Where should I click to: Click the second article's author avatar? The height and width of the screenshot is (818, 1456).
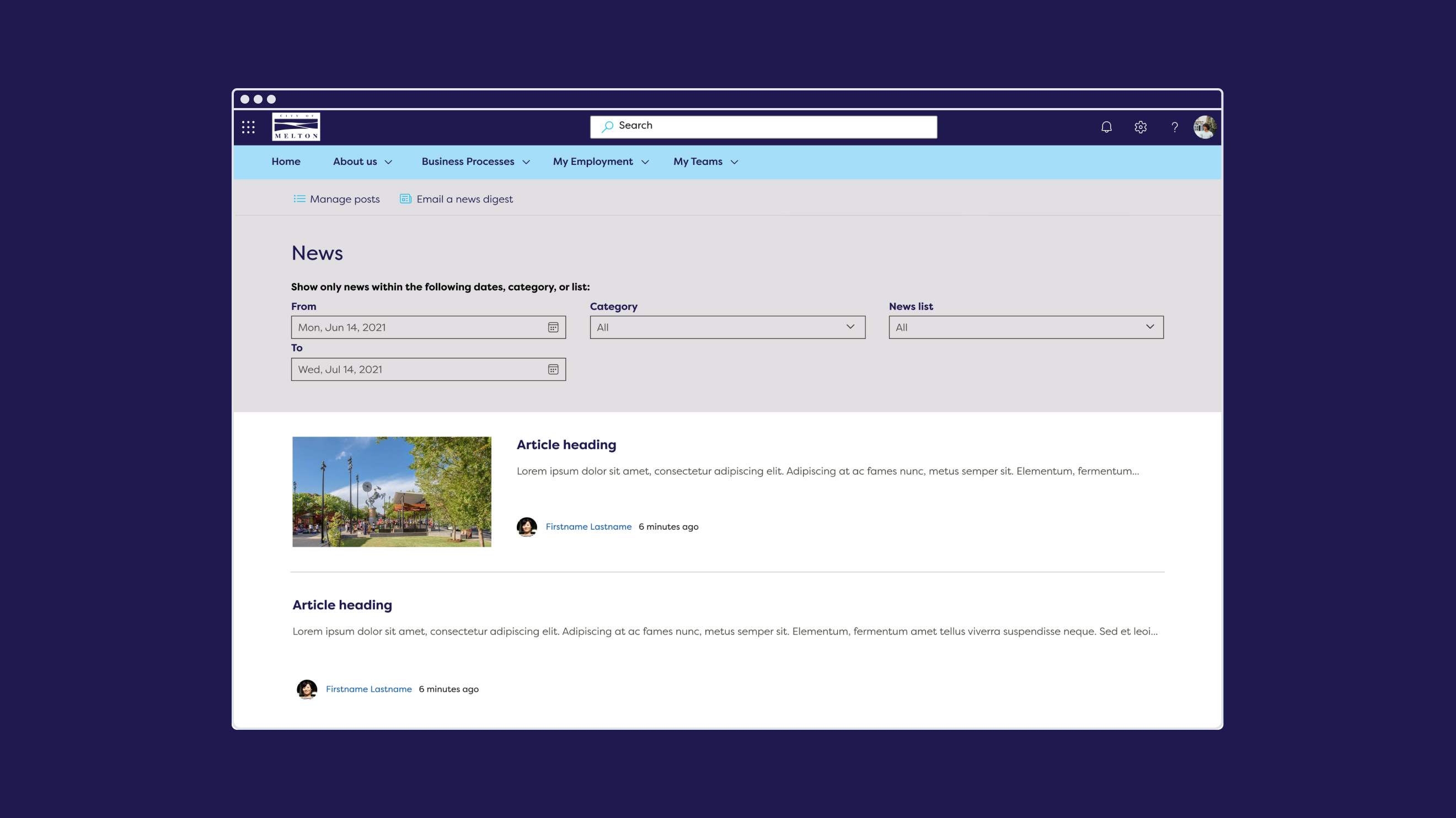(x=307, y=689)
